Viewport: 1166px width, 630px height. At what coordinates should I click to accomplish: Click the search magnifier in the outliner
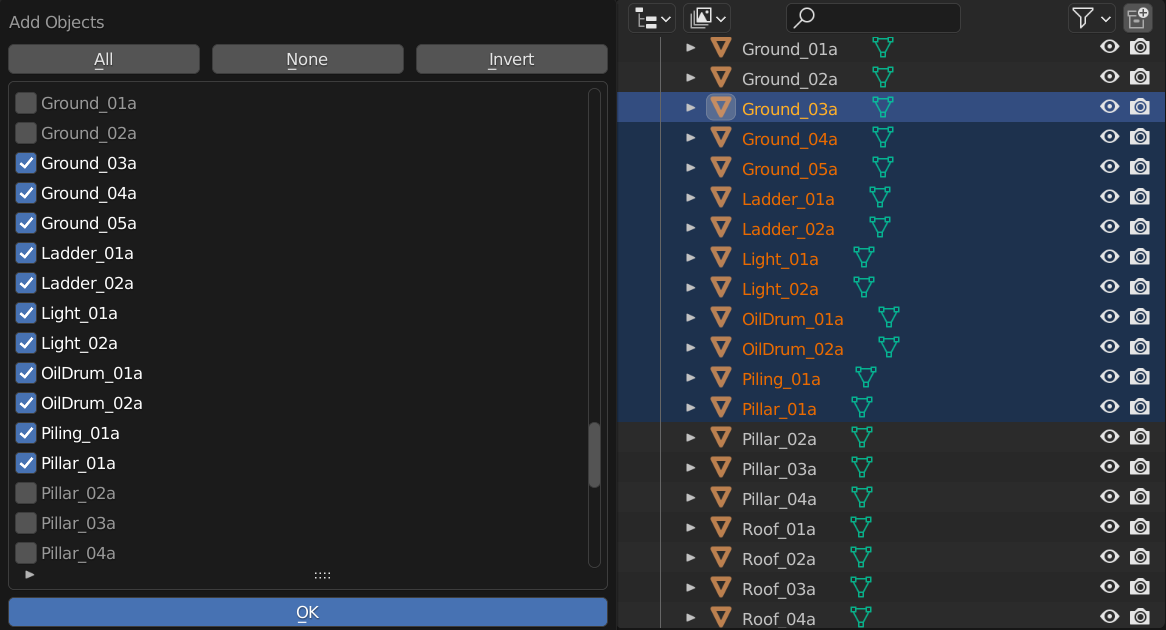coord(805,17)
